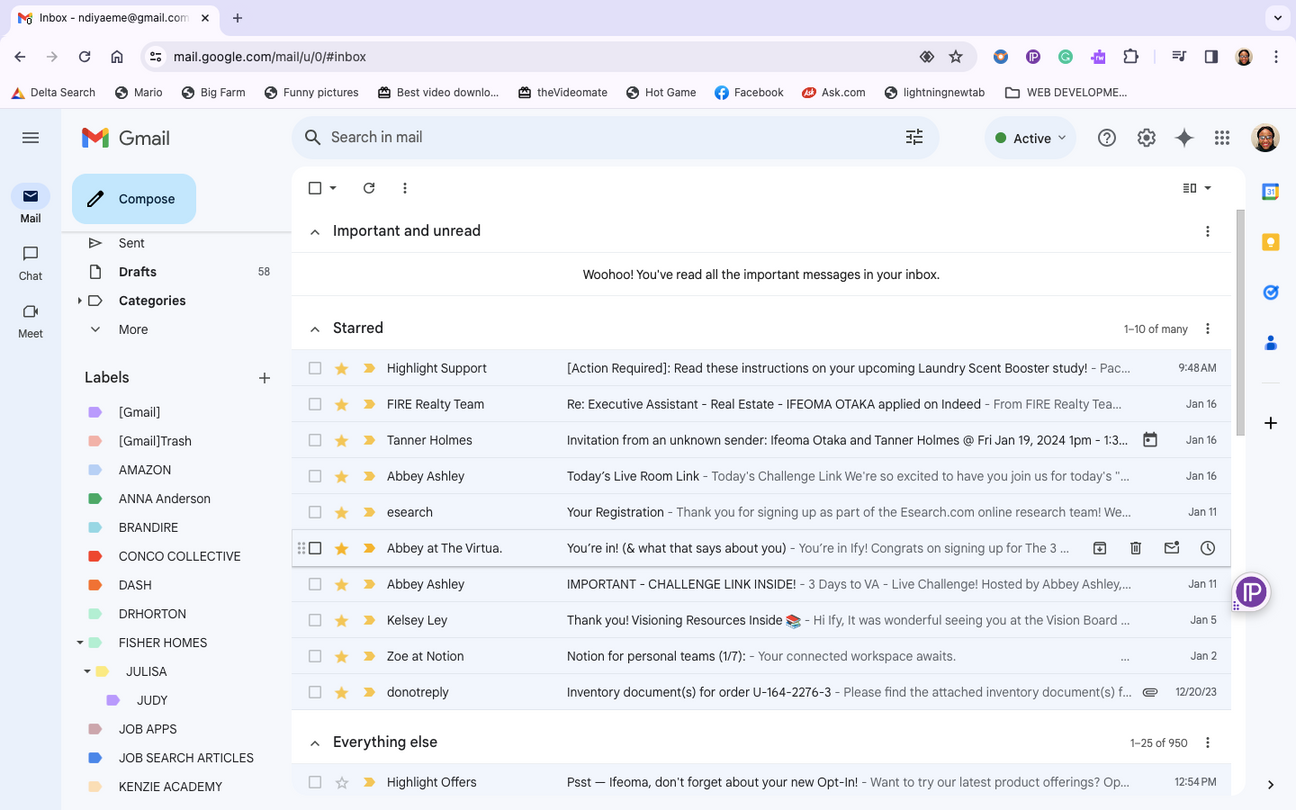The width and height of the screenshot is (1296, 810).
Task: Delete the Abbey at The Virtua email
Action: click(x=1135, y=548)
